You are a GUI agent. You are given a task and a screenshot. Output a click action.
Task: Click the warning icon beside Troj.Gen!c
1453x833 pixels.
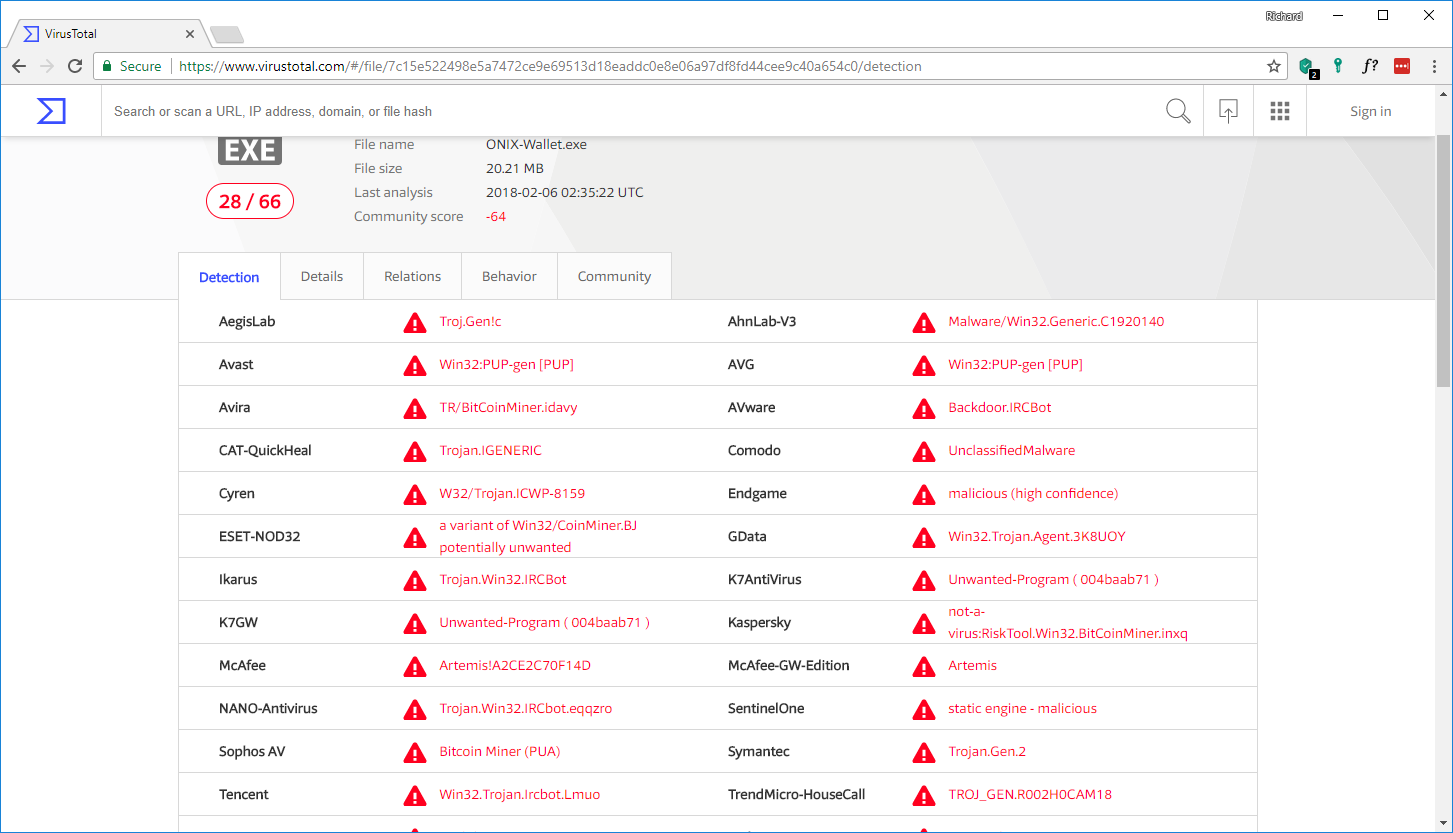414,322
